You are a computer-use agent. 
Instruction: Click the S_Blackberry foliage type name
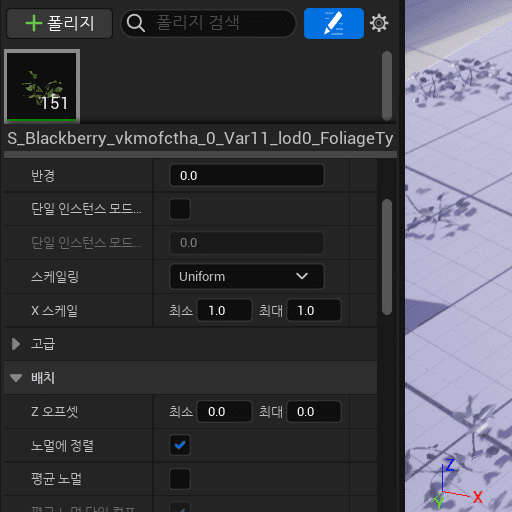point(200,138)
